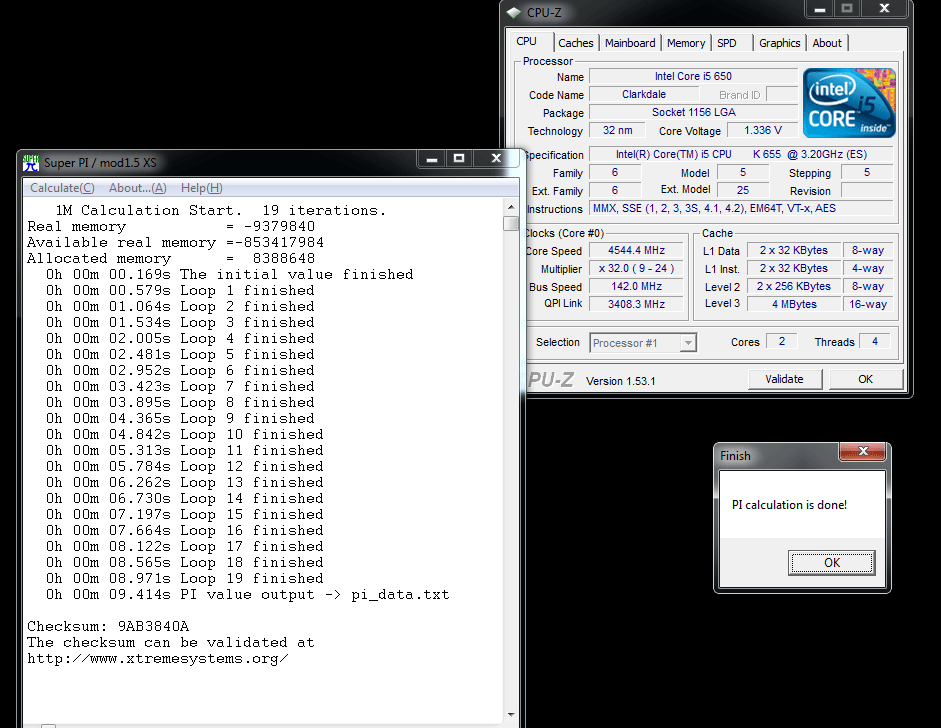Click the Core Voltage value '1.336 V'
The width and height of the screenshot is (941, 728).
(763, 130)
